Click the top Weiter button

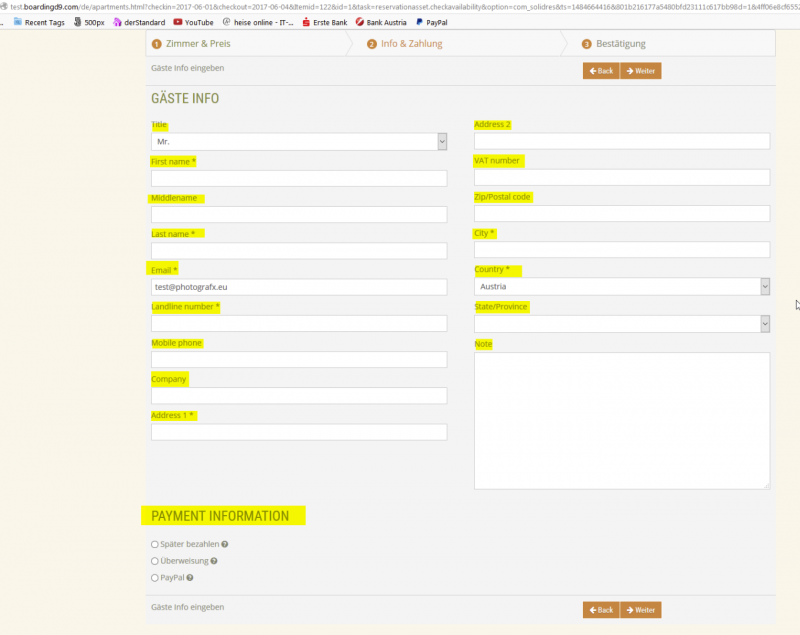[640, 71]
